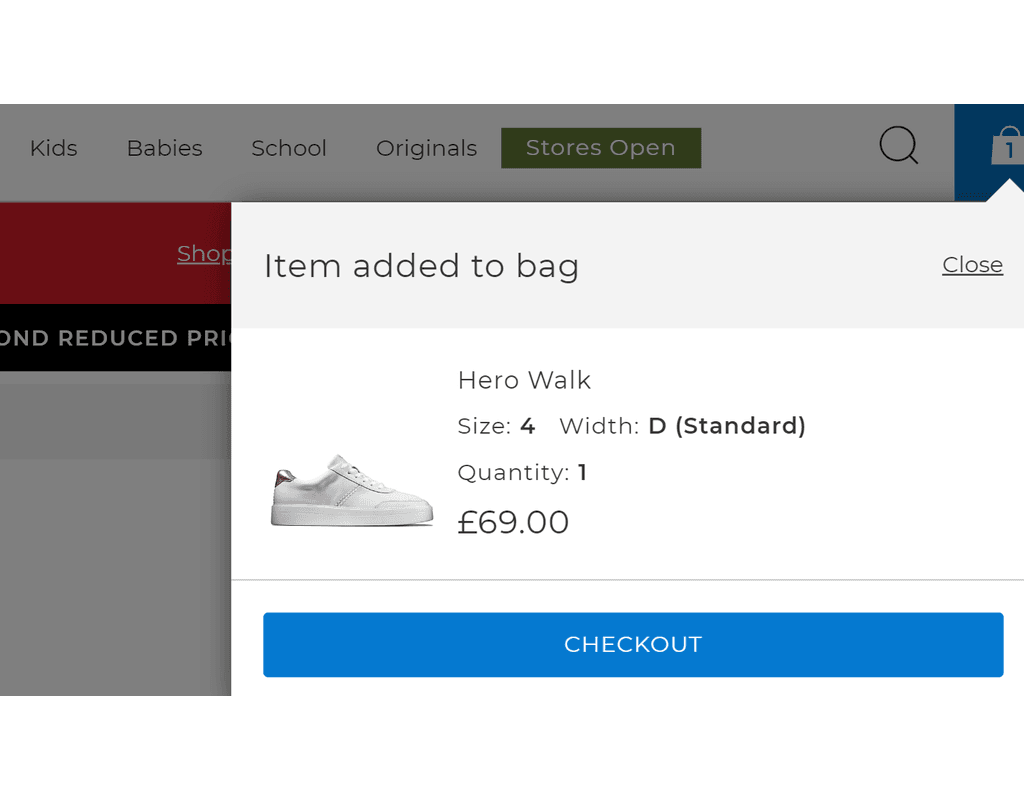The height and width of the screenshot is (800, 1024).
Task: Go to the School category
Action: [289, 148]
